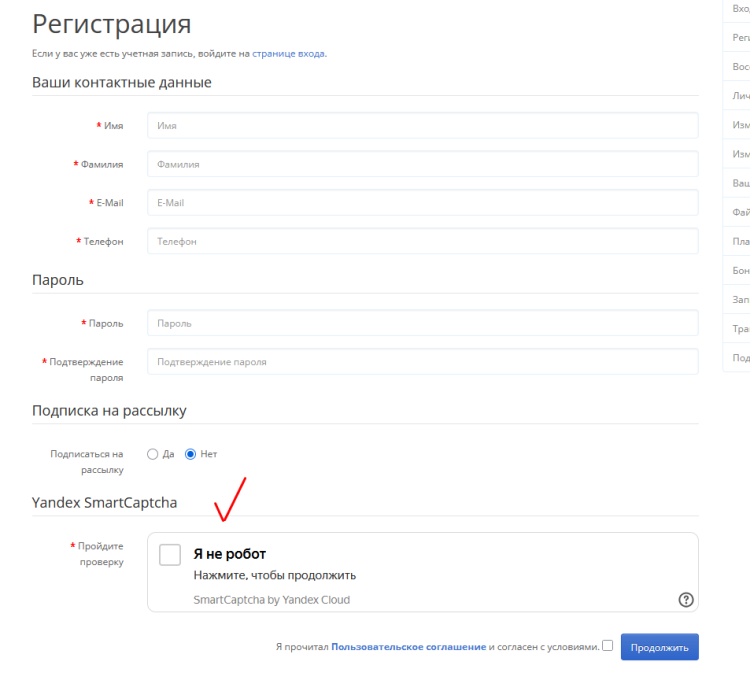750x680 pixels.
Task: Click the "Пароль" password field
Action: point(422,324)
